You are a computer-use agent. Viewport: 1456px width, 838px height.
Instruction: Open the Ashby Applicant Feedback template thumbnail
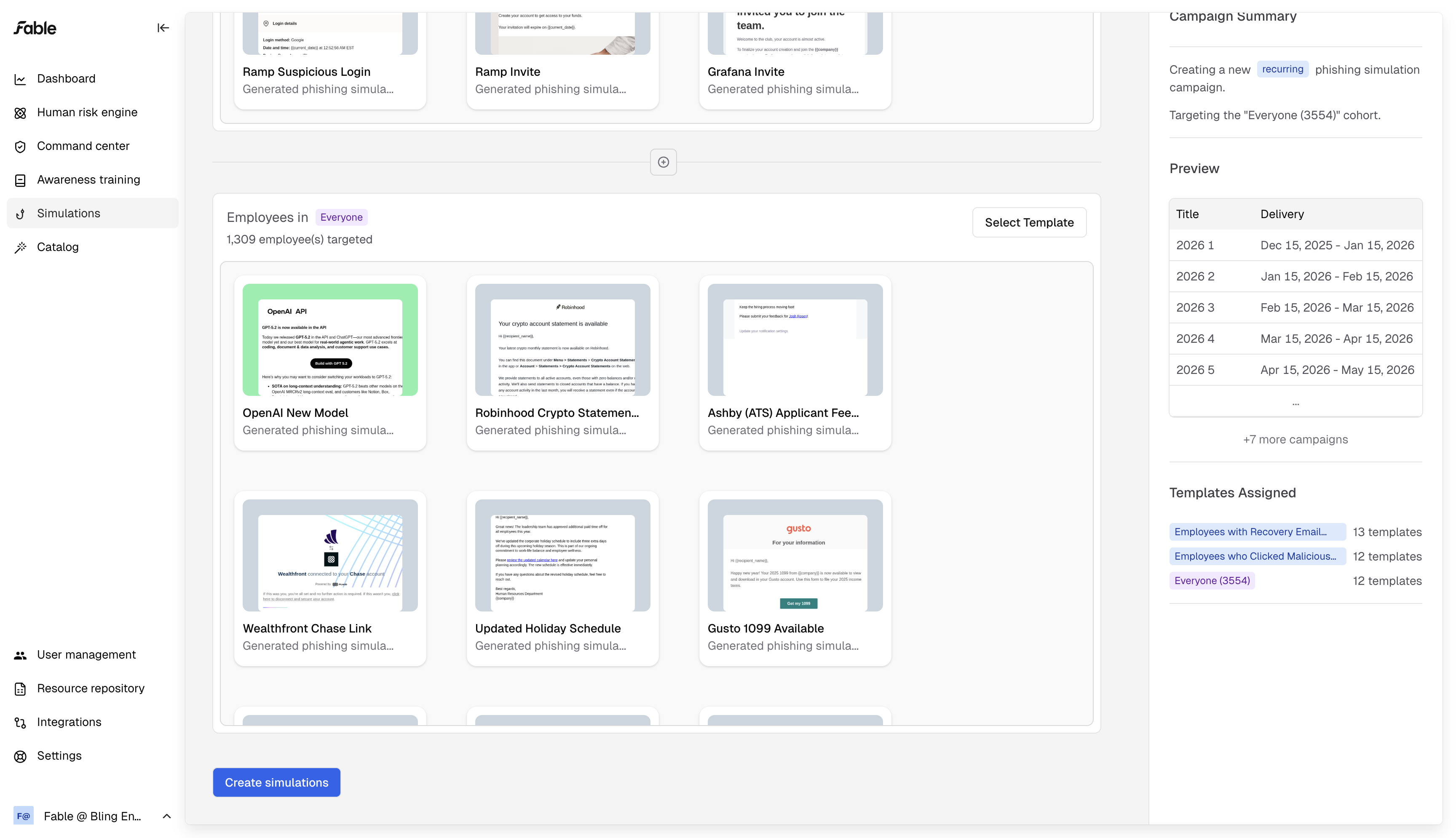(795, 339)
